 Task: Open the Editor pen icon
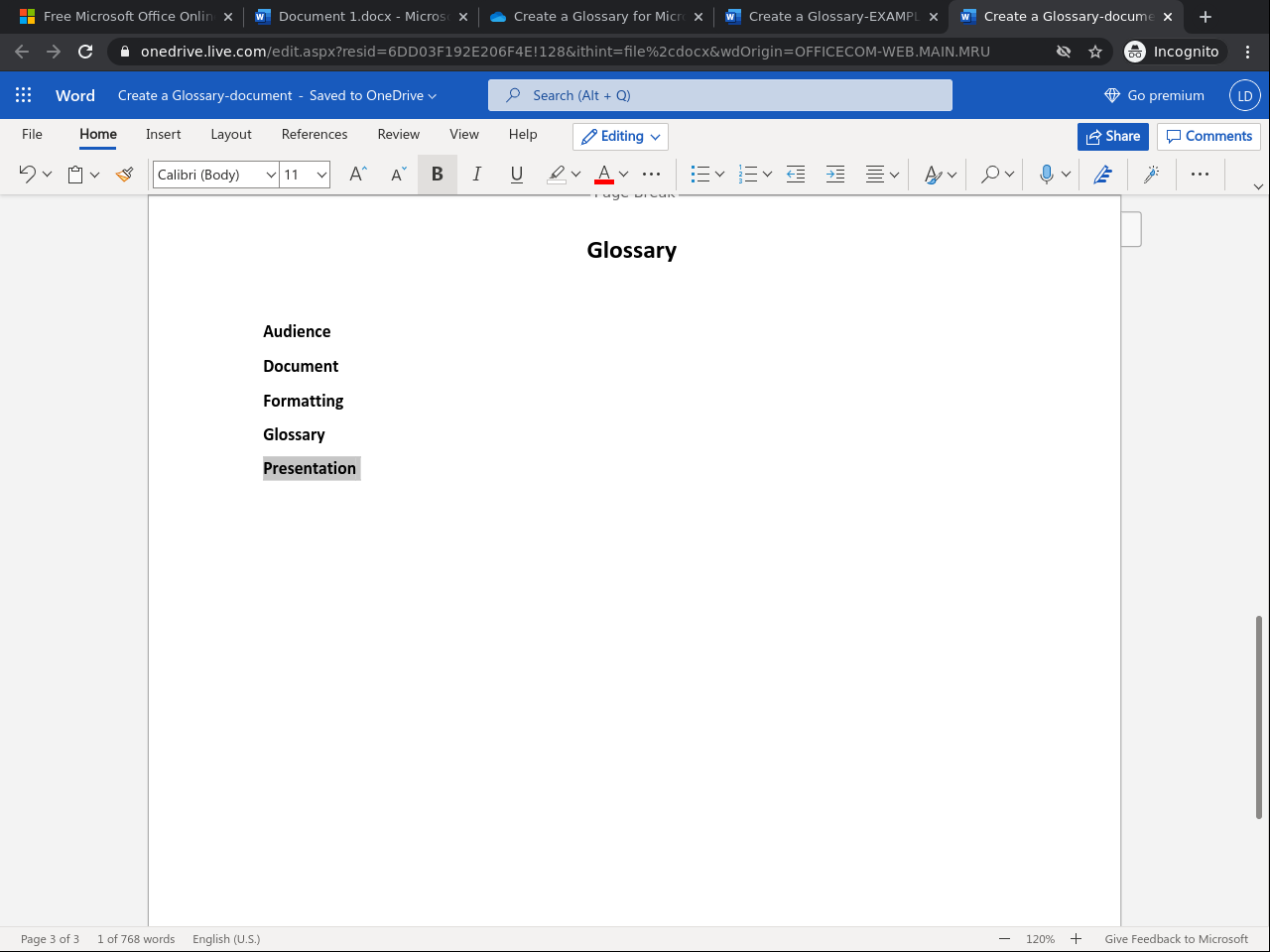pyautogui.click(x=1102, y=175)
